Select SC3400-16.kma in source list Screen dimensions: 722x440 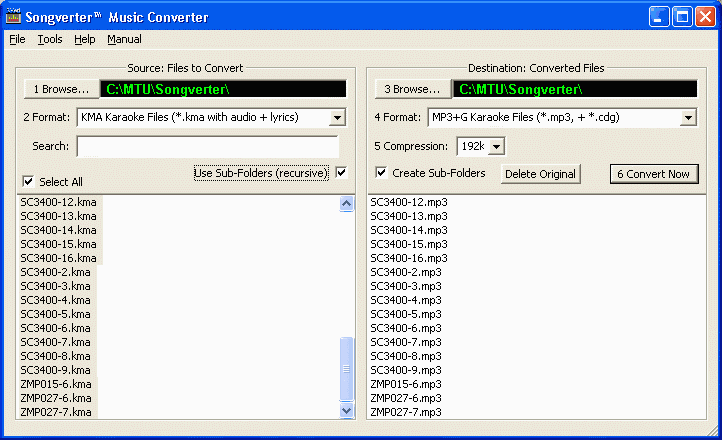coord(58,258)
